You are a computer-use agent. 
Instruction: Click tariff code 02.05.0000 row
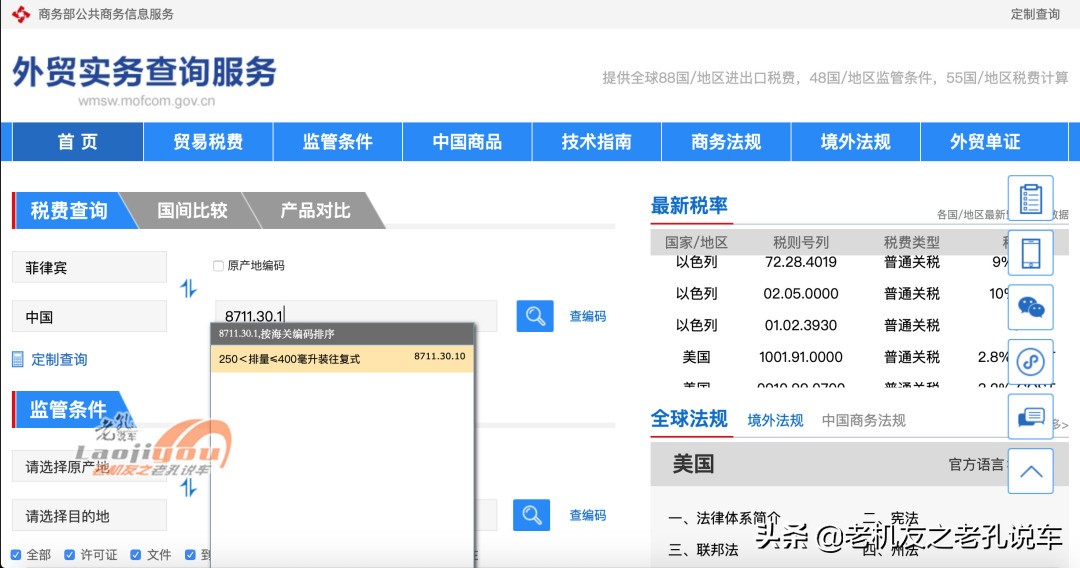[x=801, y=293]
